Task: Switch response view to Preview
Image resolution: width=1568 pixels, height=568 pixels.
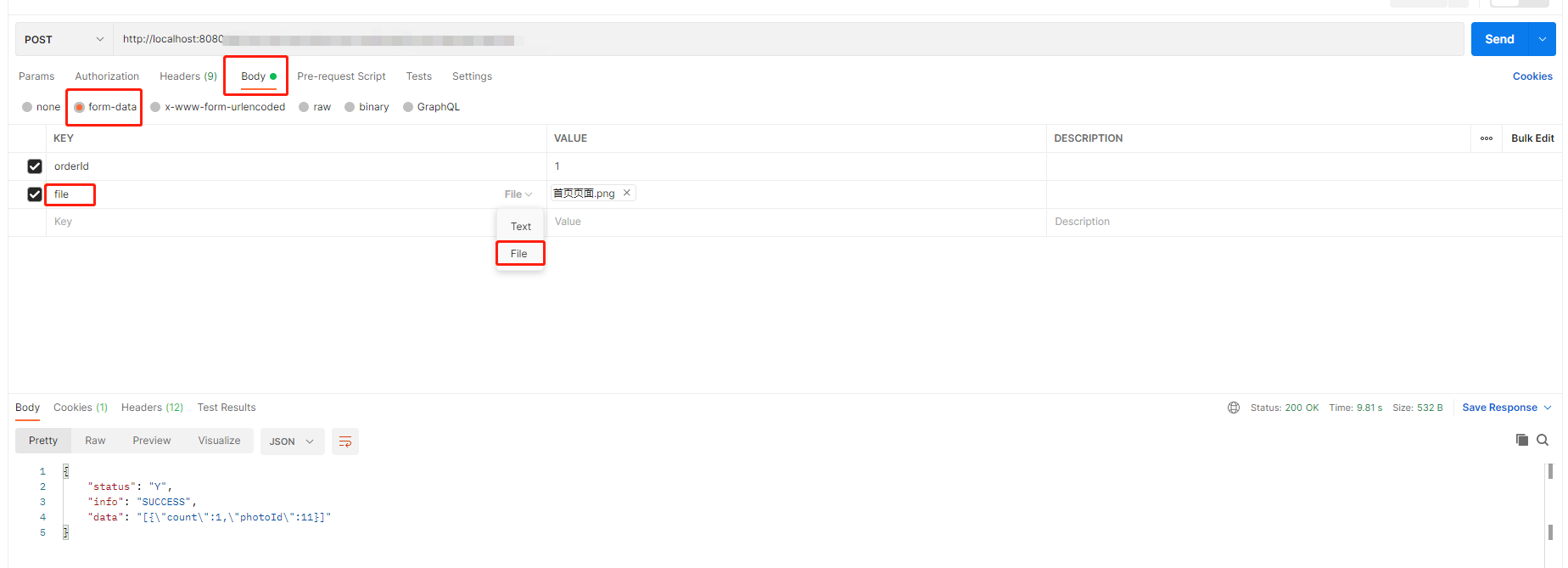Action: 152,441
